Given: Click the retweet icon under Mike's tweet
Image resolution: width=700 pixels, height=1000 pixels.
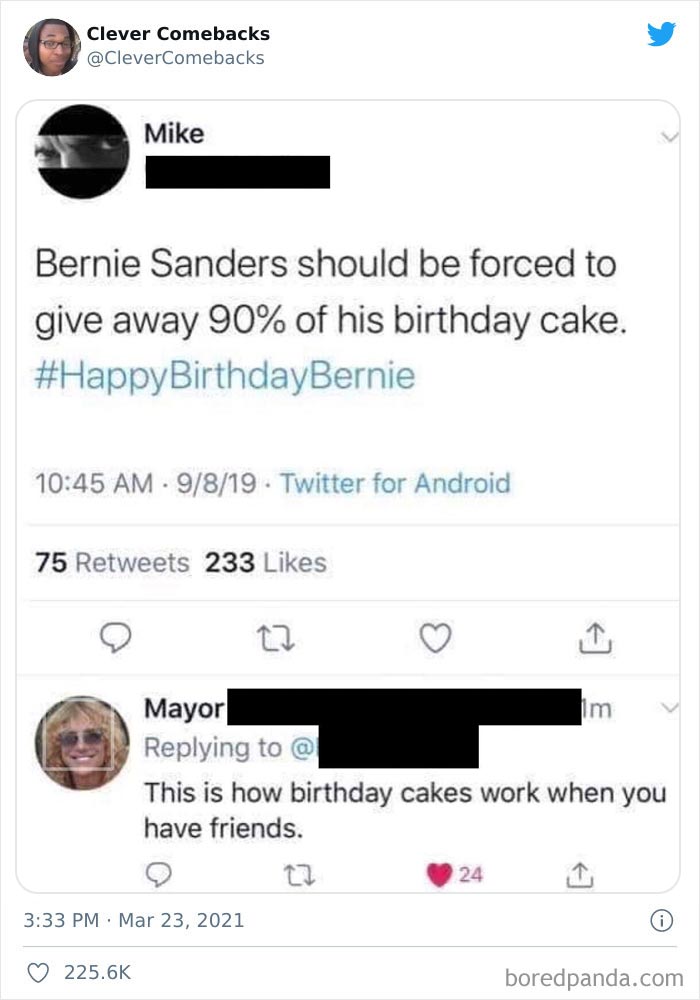Looking at the screenshot, I should [278, 637].
